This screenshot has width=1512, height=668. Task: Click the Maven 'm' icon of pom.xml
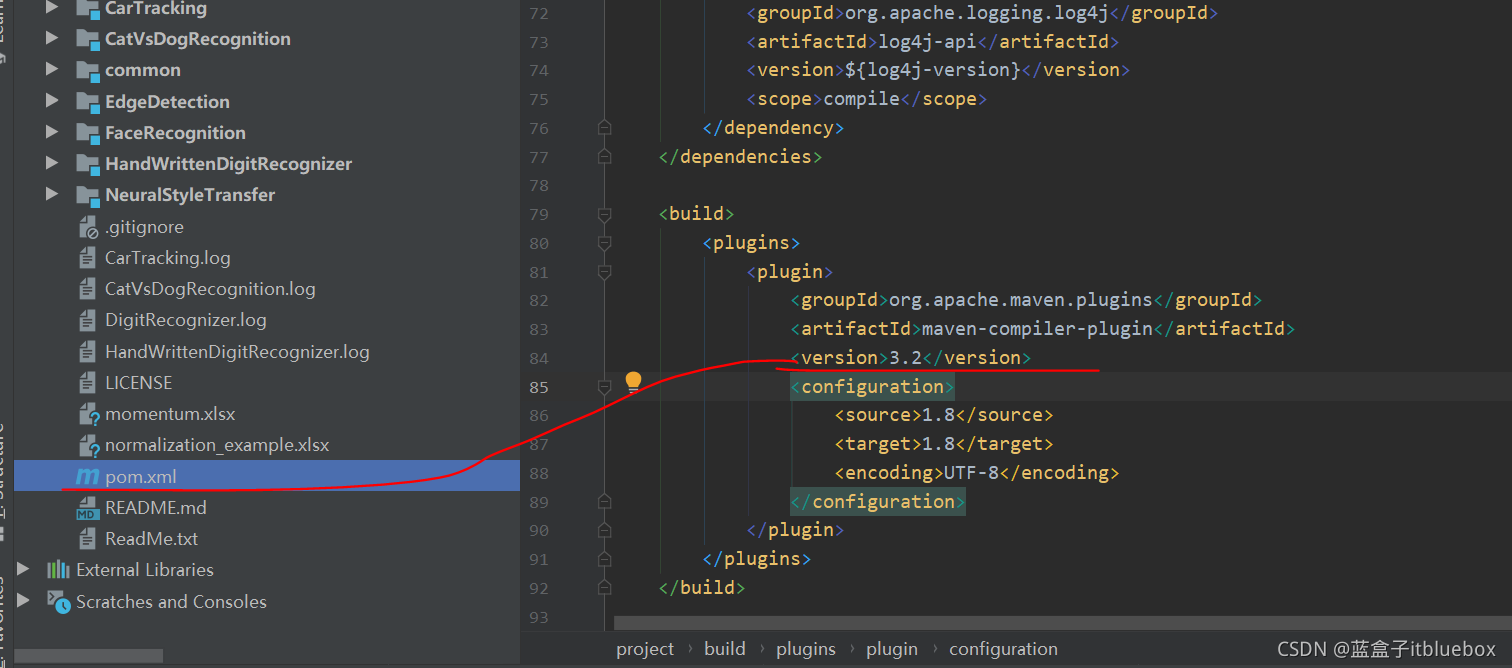[x=88, y=477]
